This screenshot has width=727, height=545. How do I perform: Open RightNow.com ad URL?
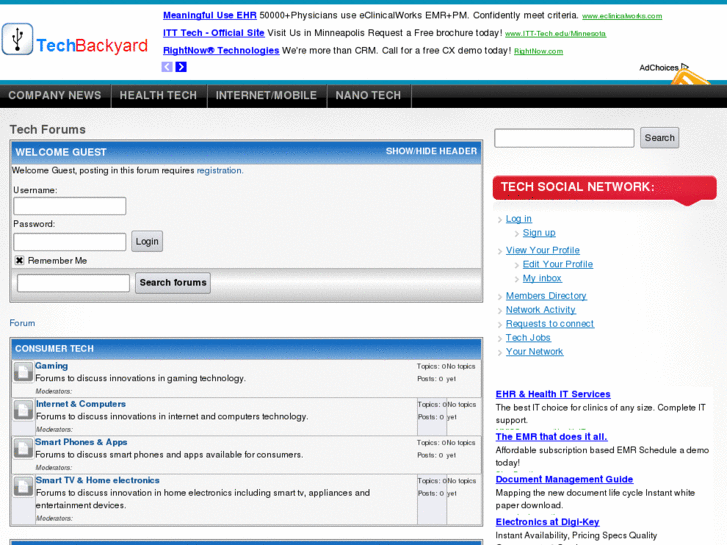coord(538,51)
